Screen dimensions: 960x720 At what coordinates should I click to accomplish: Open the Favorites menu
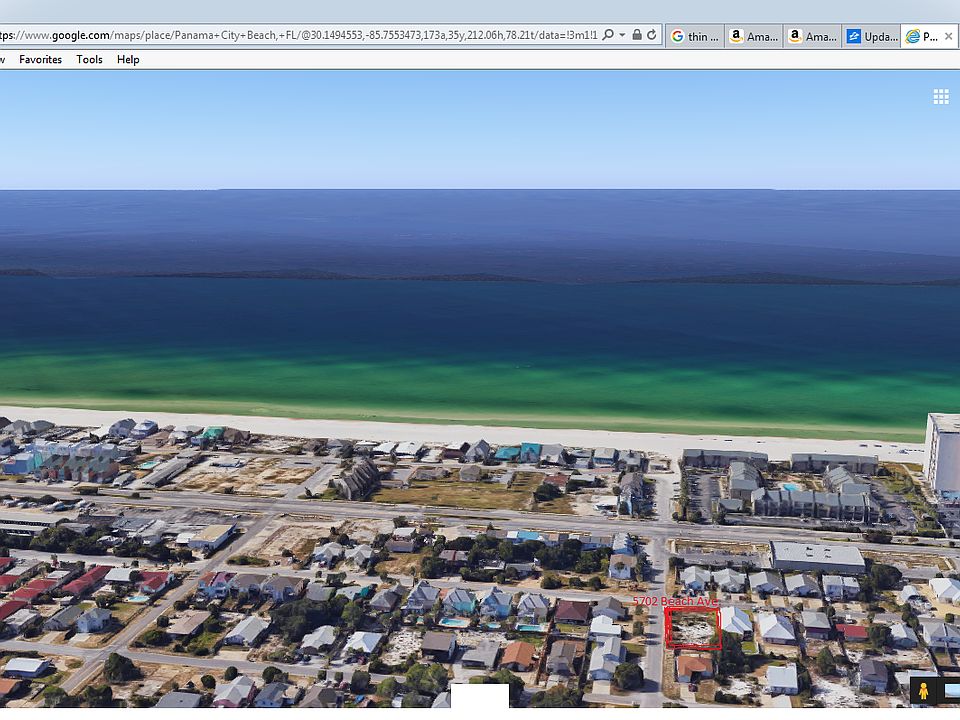point(40,59)
